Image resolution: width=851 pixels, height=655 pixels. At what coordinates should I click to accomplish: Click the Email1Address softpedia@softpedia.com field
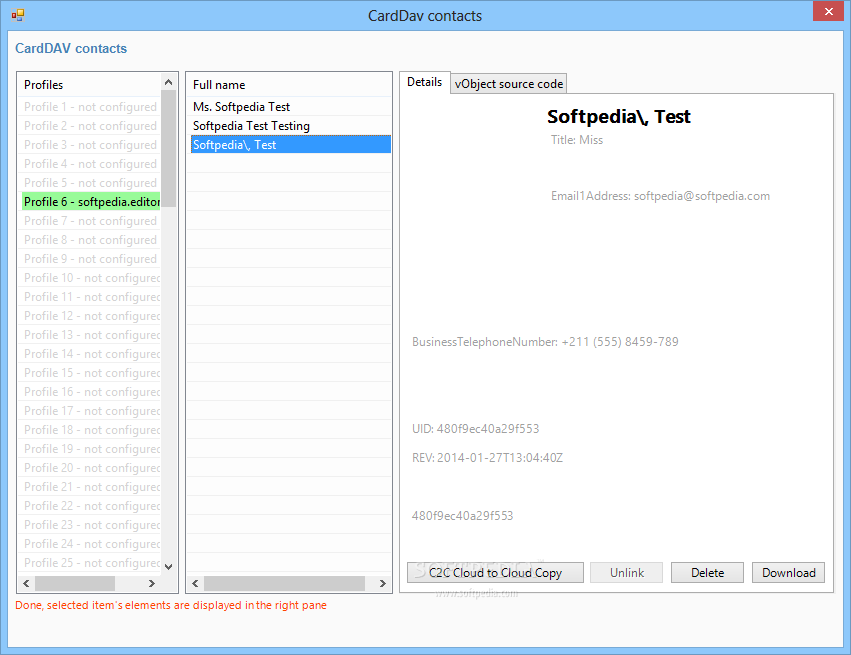(x=660, y=196)
